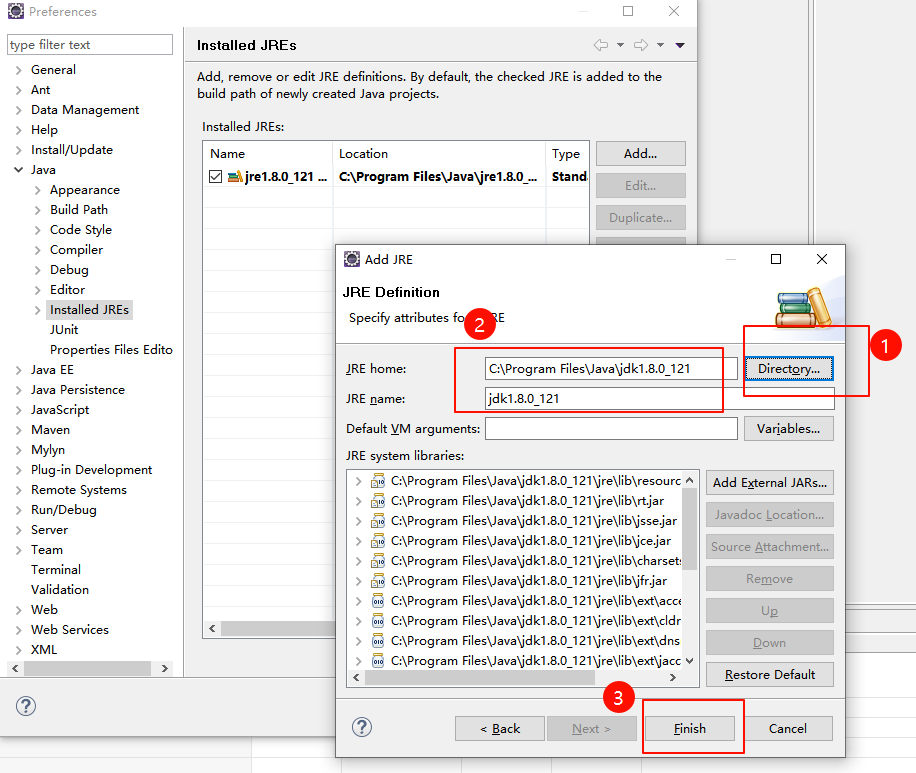Expand the Build Path subnode

coord(37,210)
